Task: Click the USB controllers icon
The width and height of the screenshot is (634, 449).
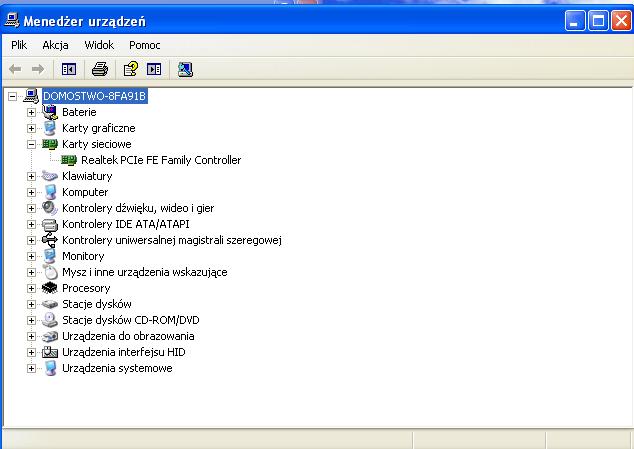Action: 50,240
